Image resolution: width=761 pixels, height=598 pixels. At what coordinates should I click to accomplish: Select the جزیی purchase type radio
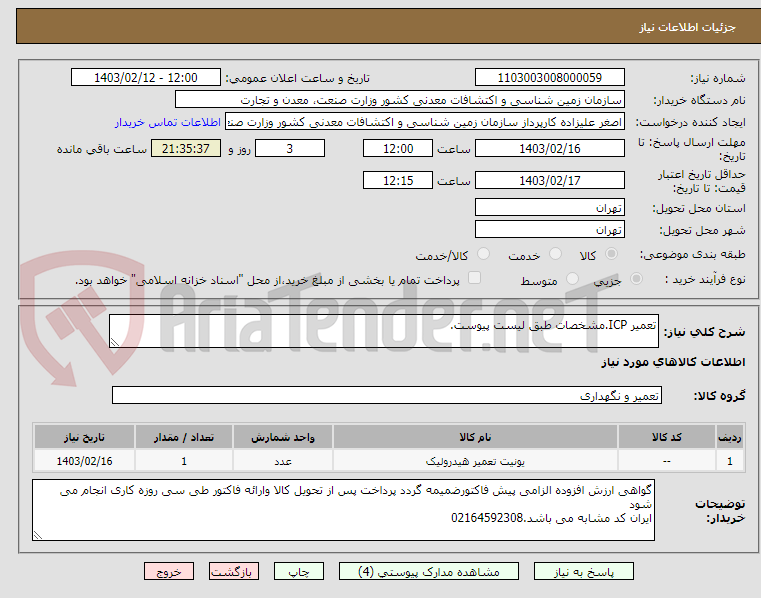pos(636,279)
